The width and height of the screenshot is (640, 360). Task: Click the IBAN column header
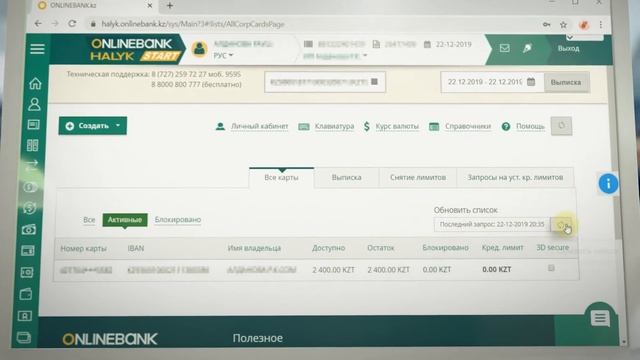136,248
